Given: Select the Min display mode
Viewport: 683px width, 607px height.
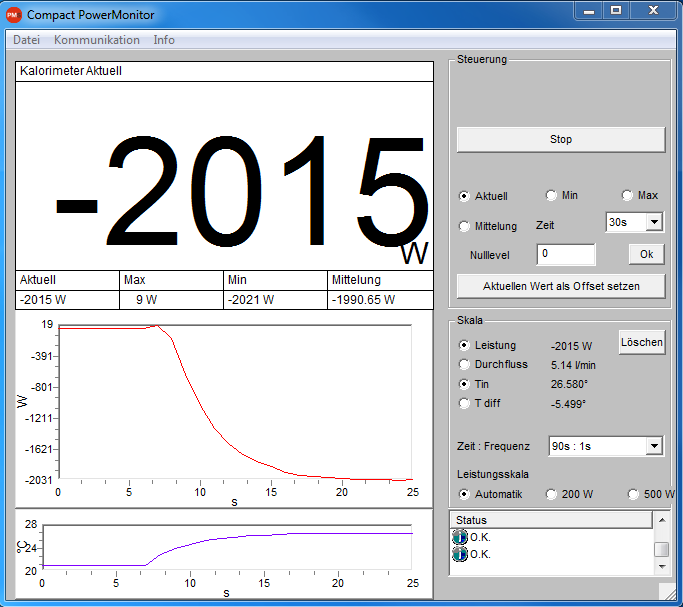Looking at the screenshot, I should coord(551,195).
